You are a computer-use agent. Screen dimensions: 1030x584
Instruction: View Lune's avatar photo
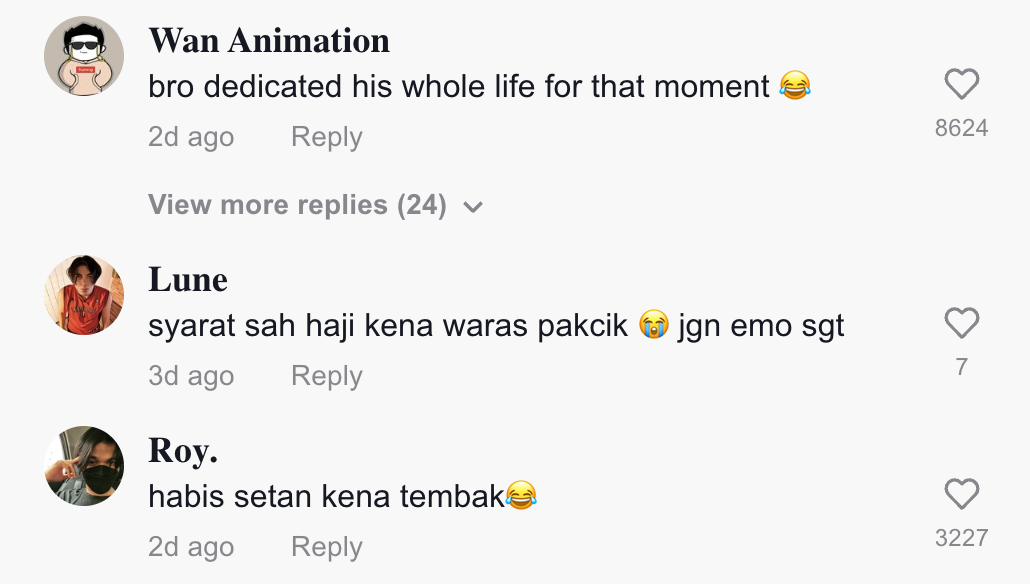pos(84,295)
